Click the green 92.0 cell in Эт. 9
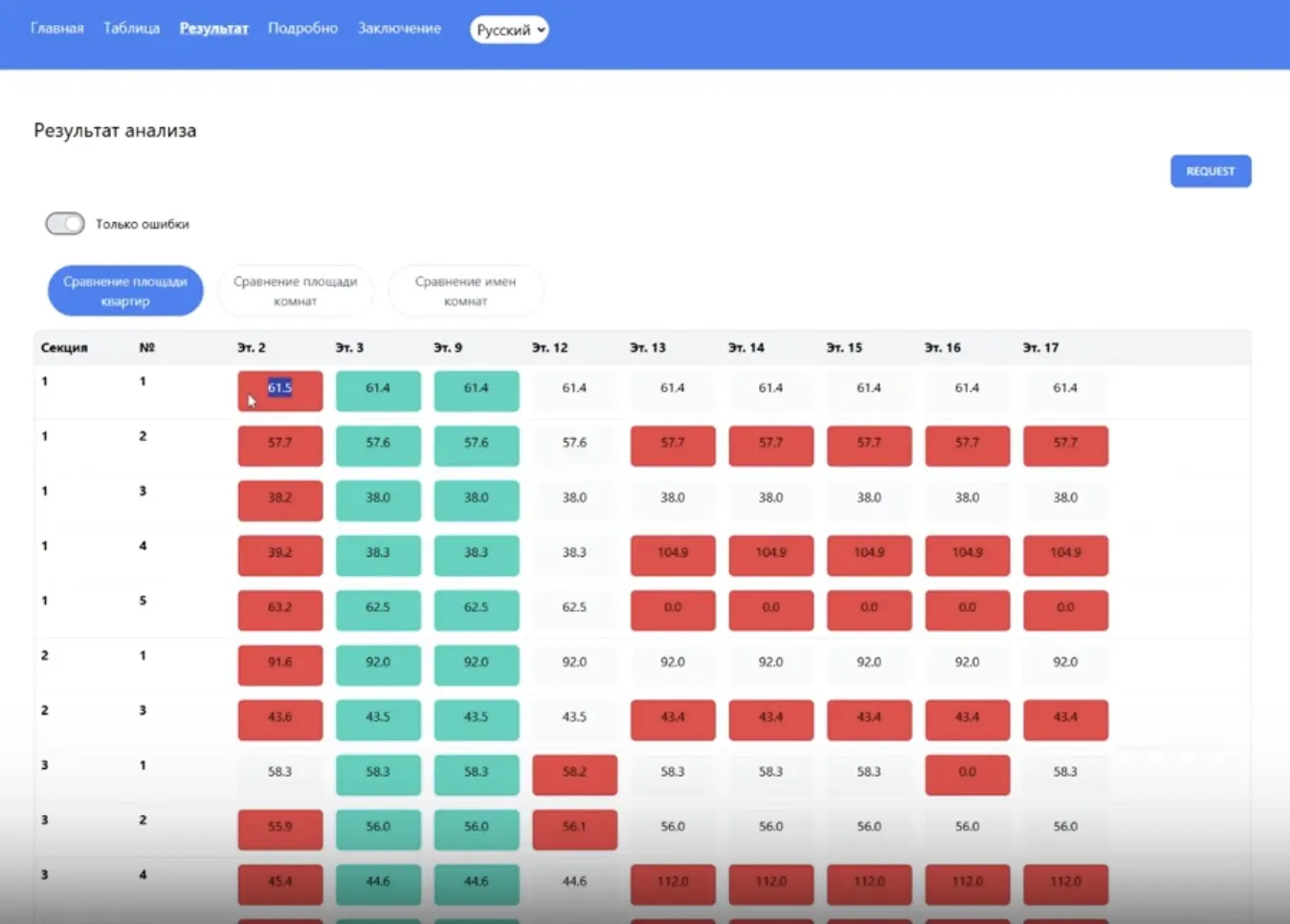This screenshot has width=1290, height=924. coord(476,664)
